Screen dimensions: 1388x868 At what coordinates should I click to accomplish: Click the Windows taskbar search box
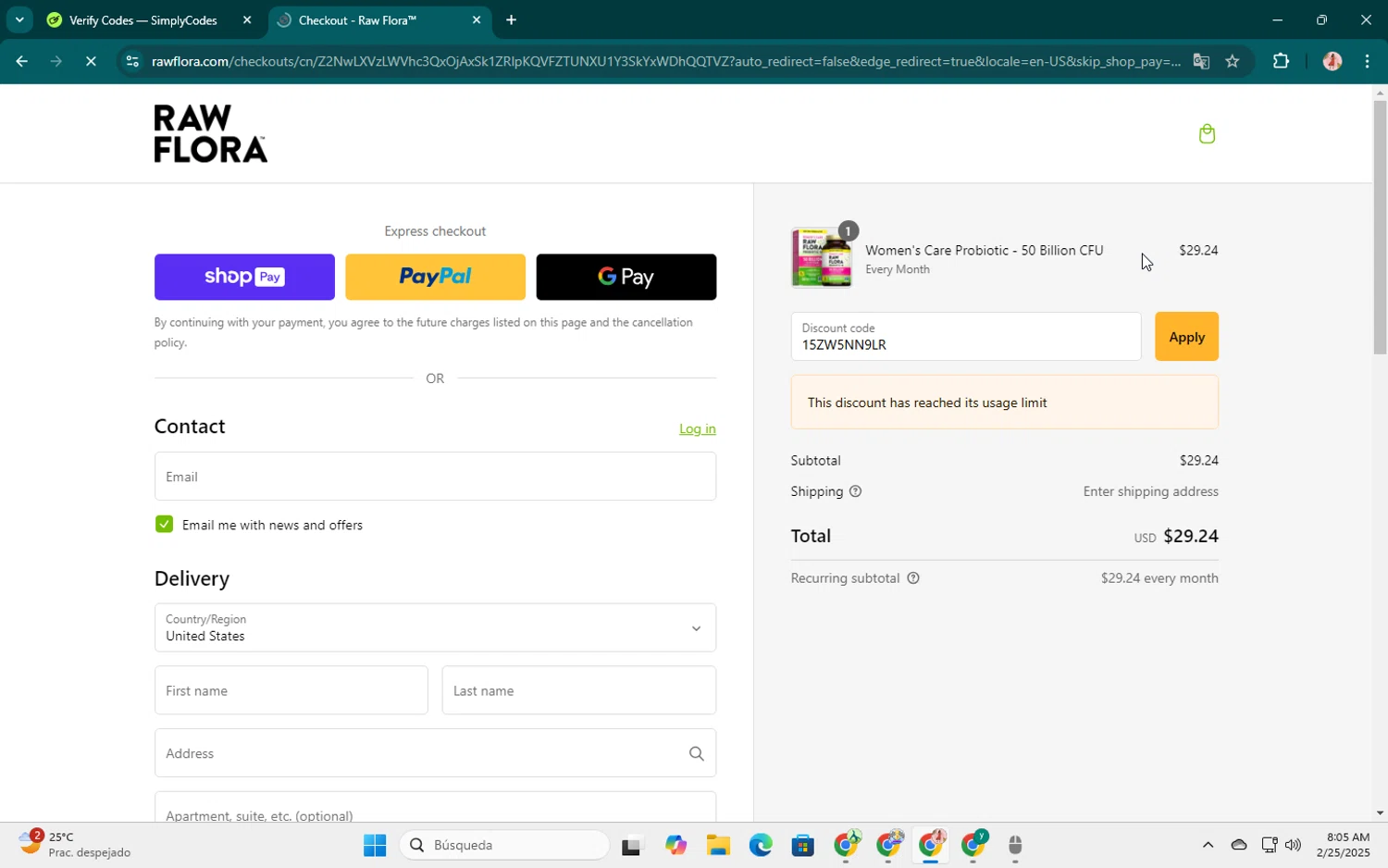(x=505, y=845)
